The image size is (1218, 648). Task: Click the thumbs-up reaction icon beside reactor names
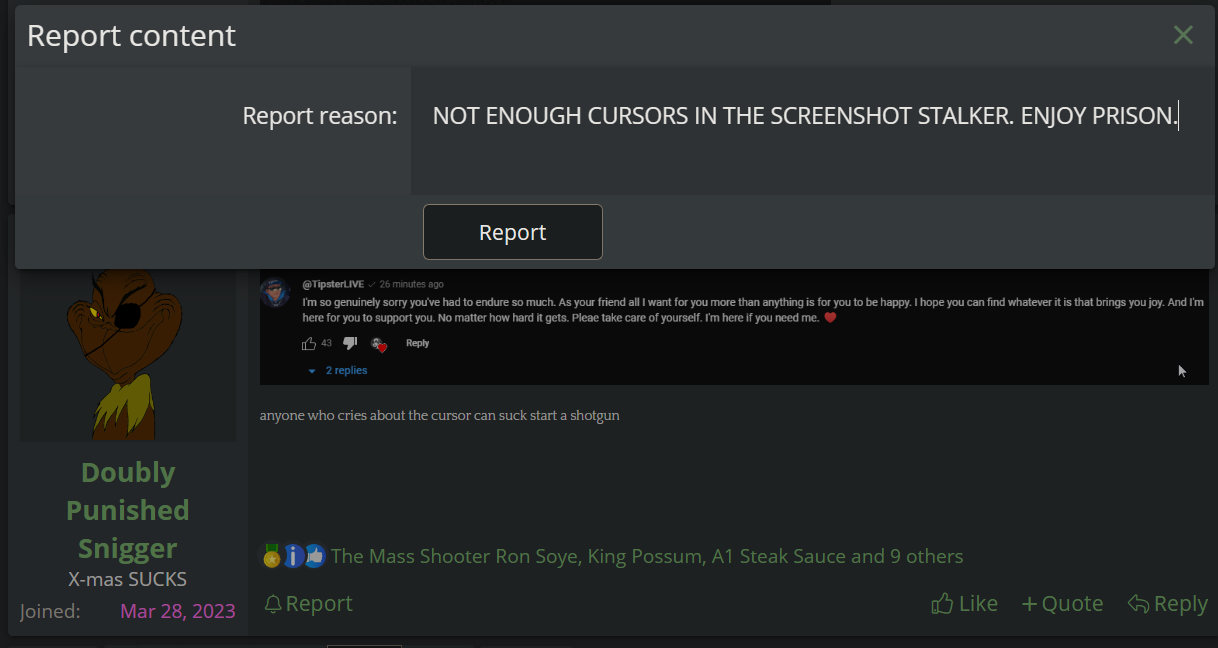coord(315,556)
